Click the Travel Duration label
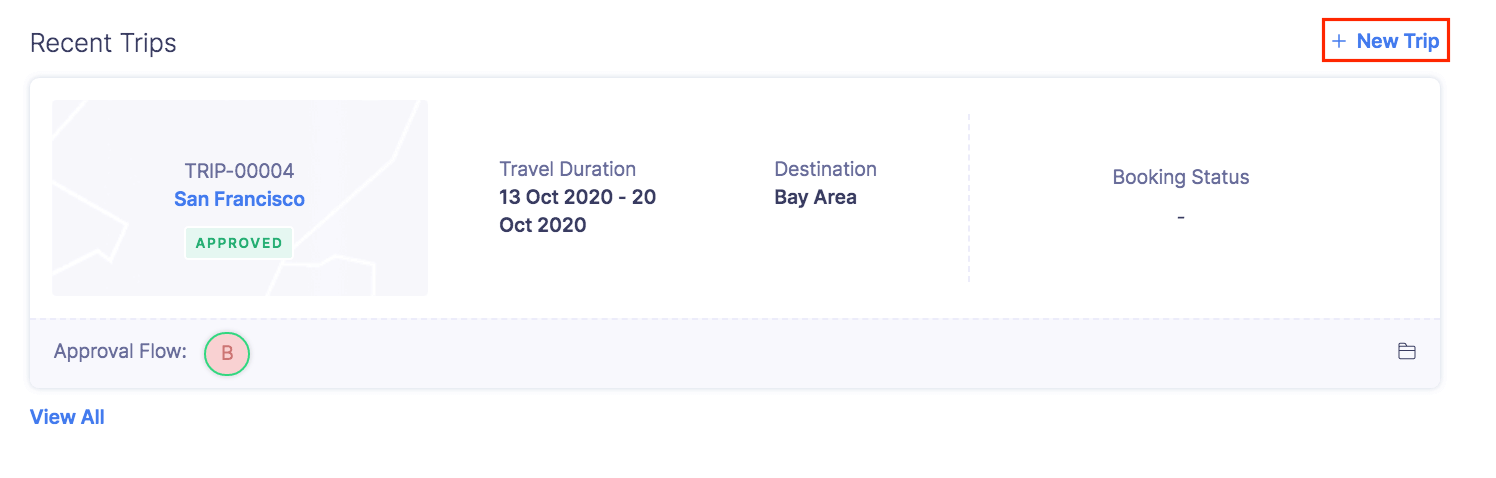1496x478 pixels. 567,169
